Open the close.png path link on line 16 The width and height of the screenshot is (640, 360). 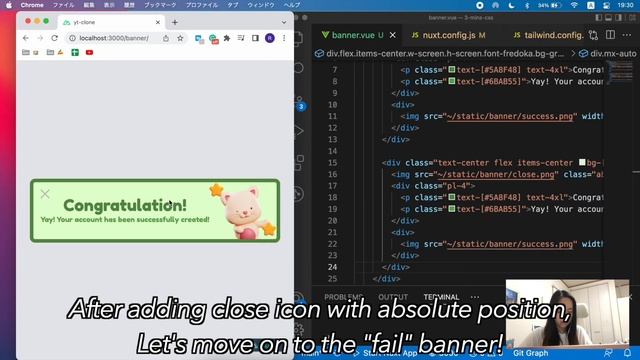tap(496, 174)
